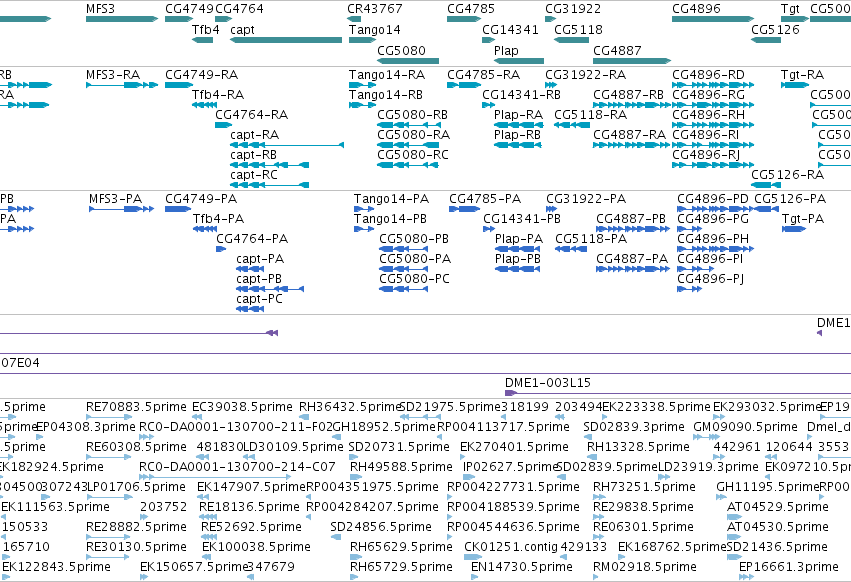Select the Tfb4 gene label
The height and width of the screenshot is (582, 851).
coord(206,30)
